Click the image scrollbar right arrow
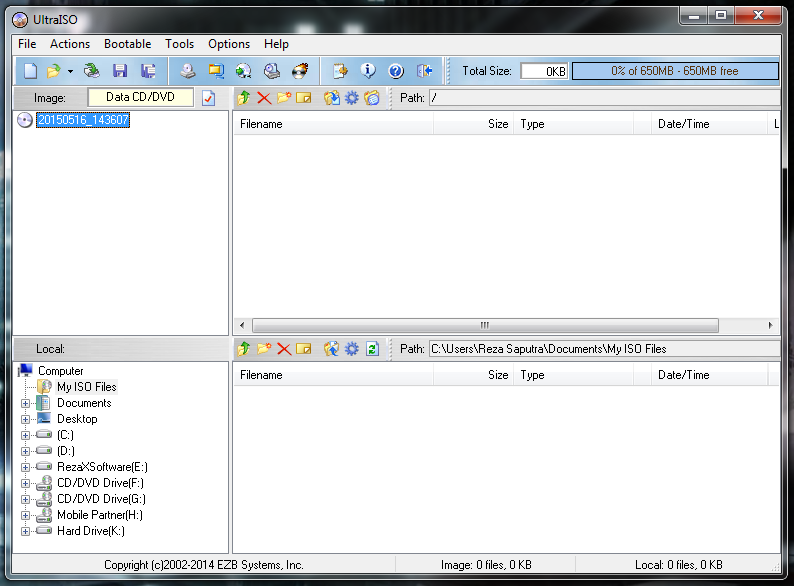This screenshot has width=794, height=586. coord(770,325)
